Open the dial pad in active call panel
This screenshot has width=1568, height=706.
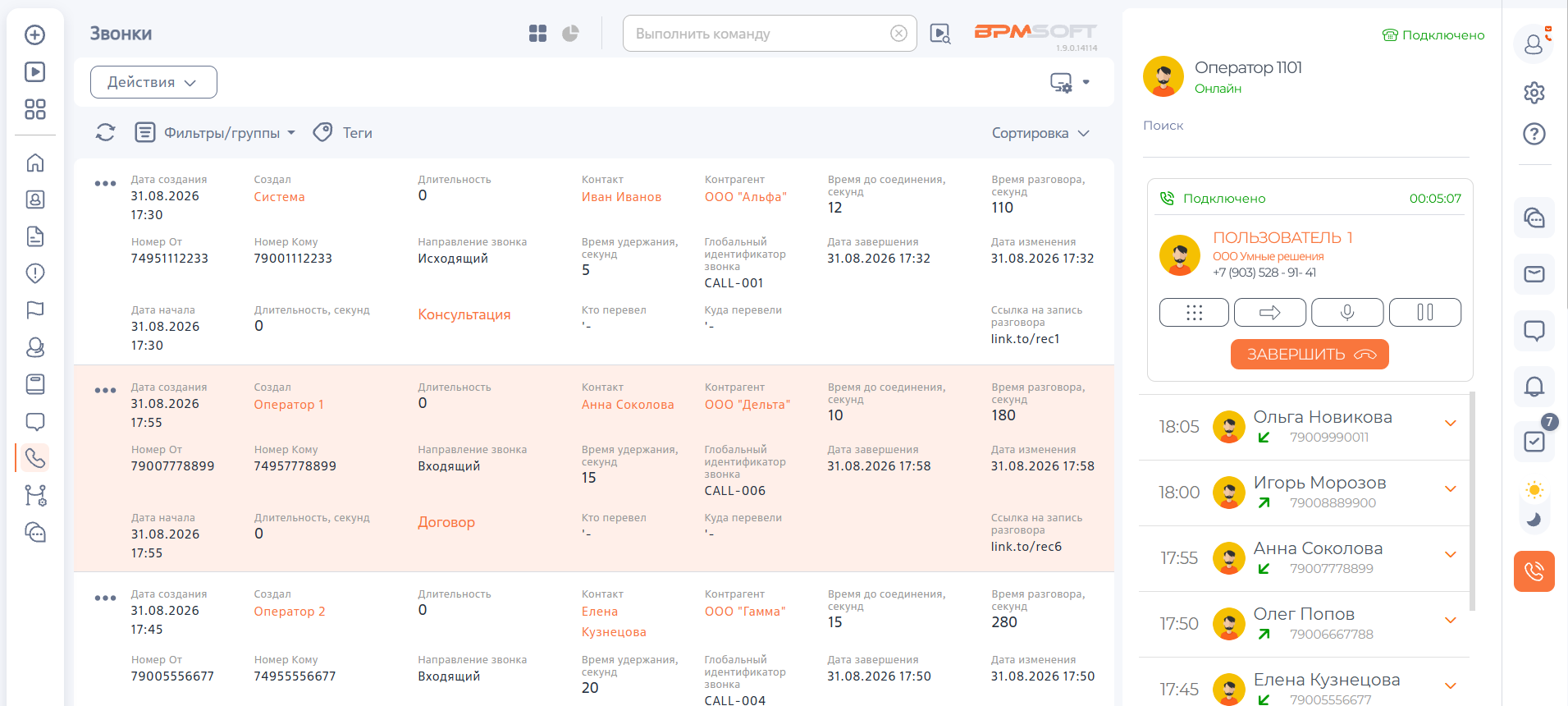click(x=1194, y=312)
